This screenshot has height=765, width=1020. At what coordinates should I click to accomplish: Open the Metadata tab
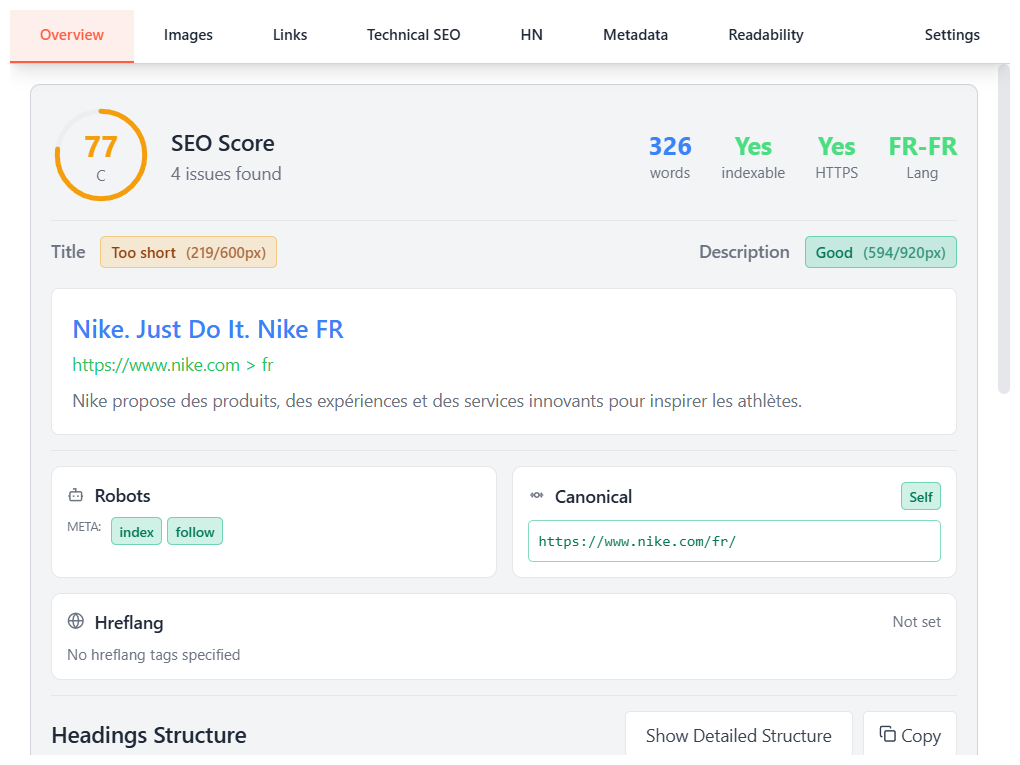(x=635, y=35)
